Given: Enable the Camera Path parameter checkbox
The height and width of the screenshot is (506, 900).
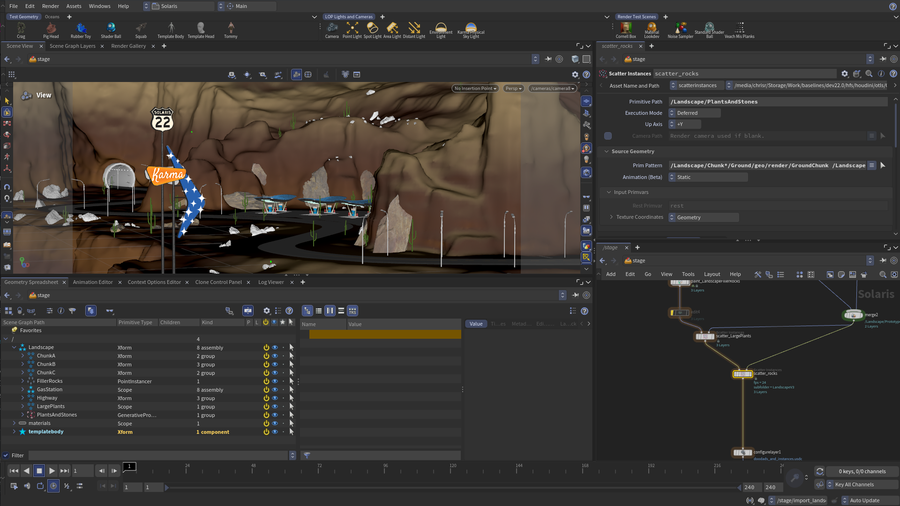Looking at the screenshot, I should point(608,136).
